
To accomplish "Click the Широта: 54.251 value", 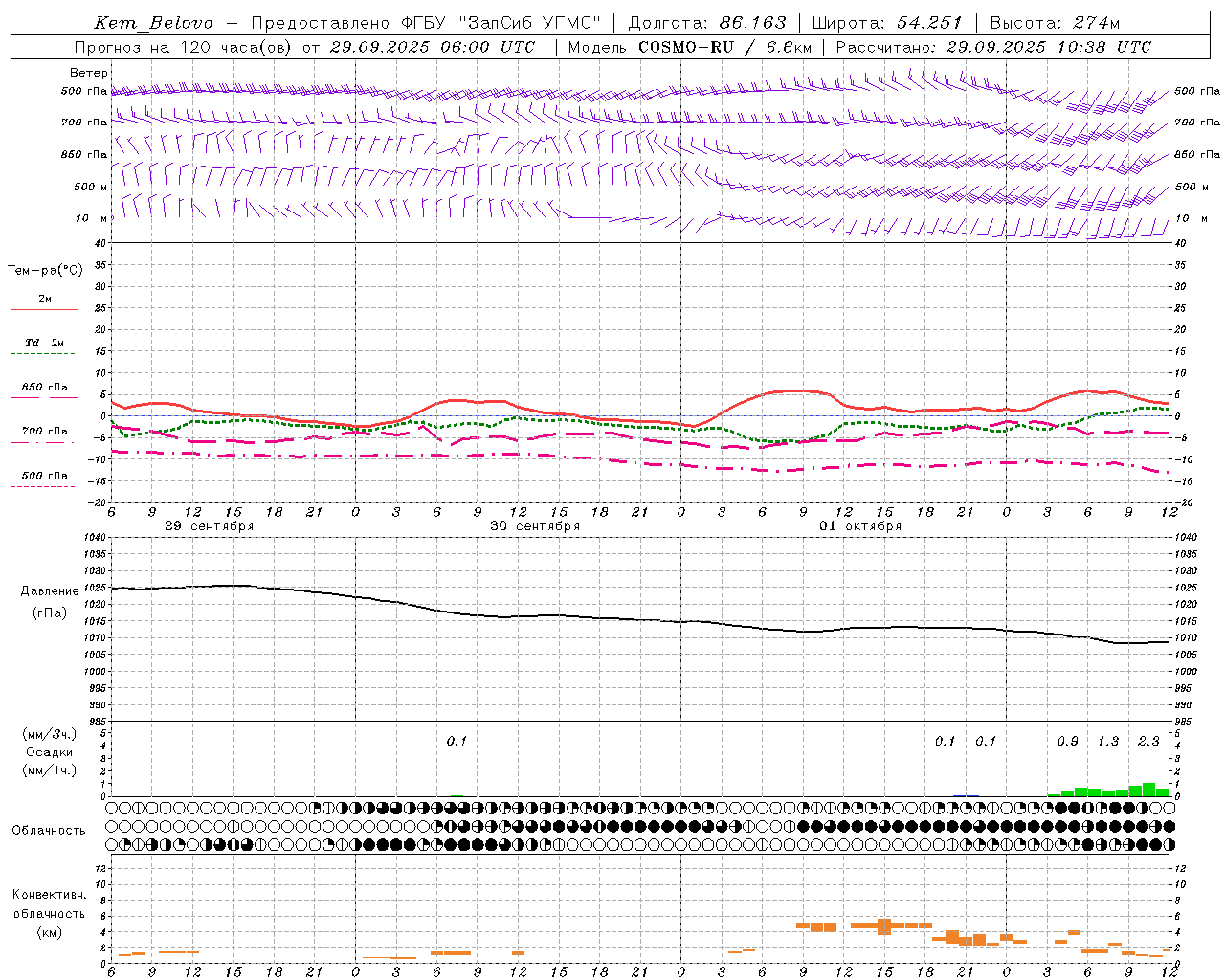I will tap(886, 23).
